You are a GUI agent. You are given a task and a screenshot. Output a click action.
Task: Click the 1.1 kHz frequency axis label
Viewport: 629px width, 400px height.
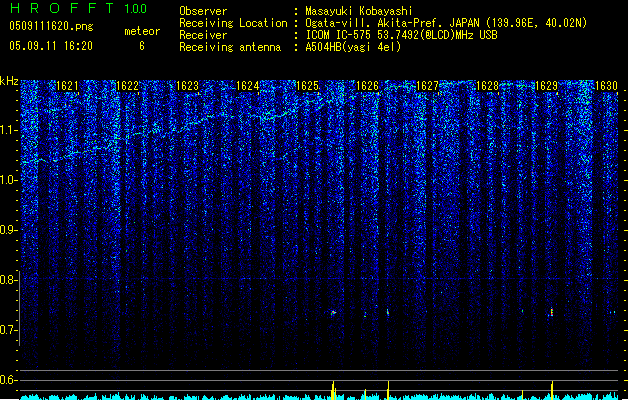8,130
